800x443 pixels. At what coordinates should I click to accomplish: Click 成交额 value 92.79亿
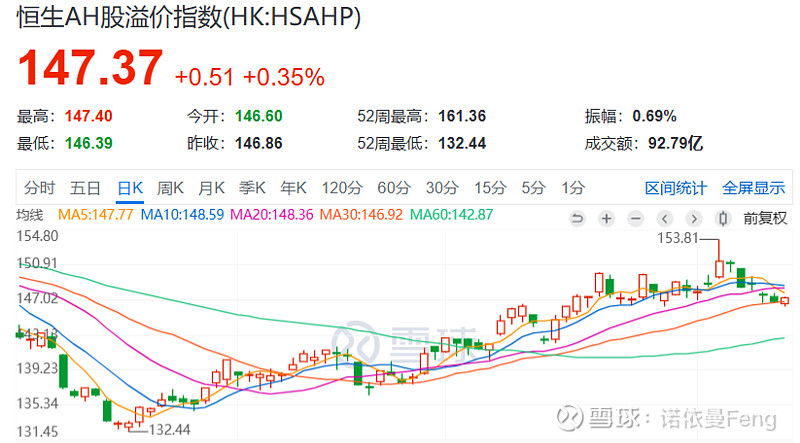tap(676, 143)
